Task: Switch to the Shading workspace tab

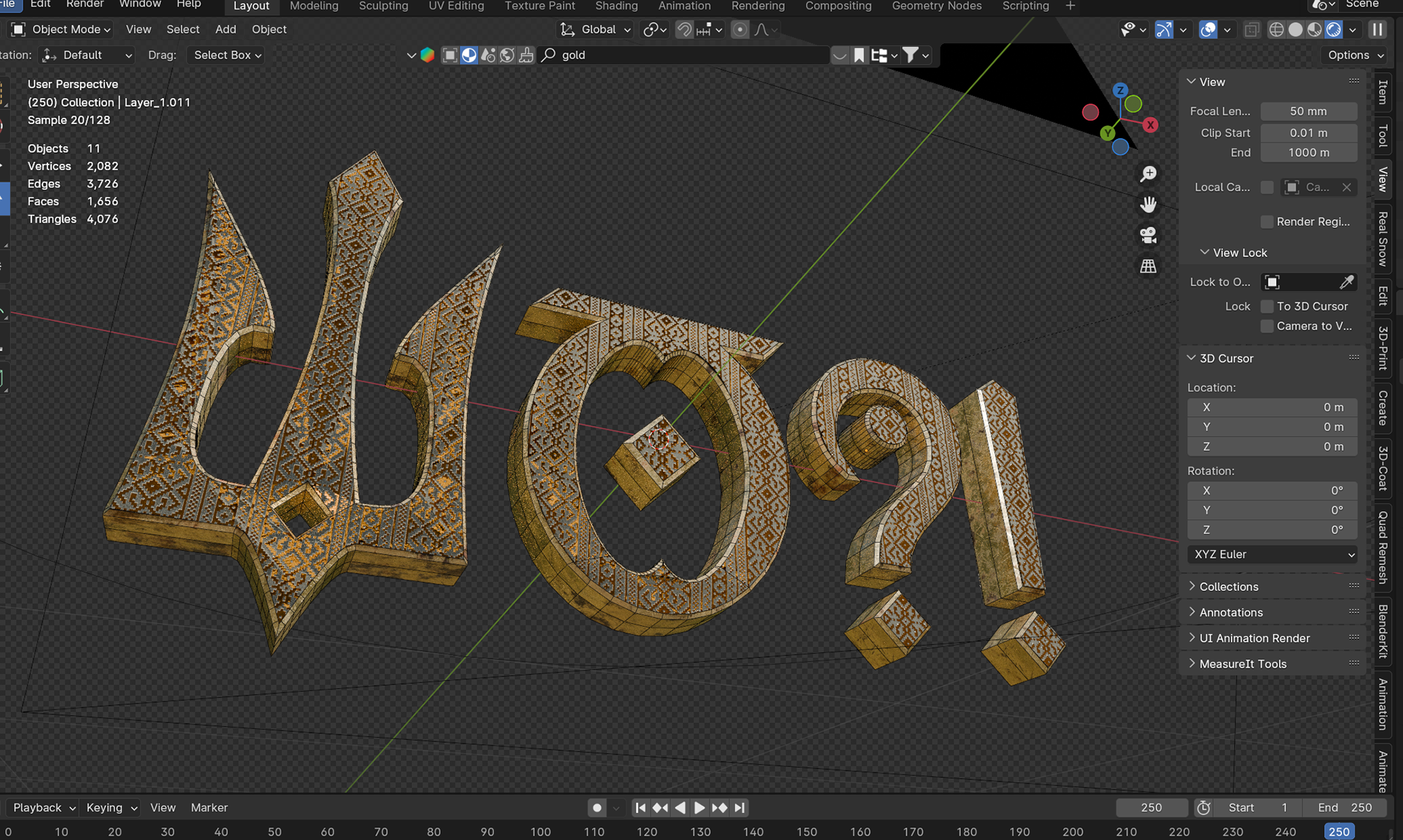Action: [x=616, y=6]
